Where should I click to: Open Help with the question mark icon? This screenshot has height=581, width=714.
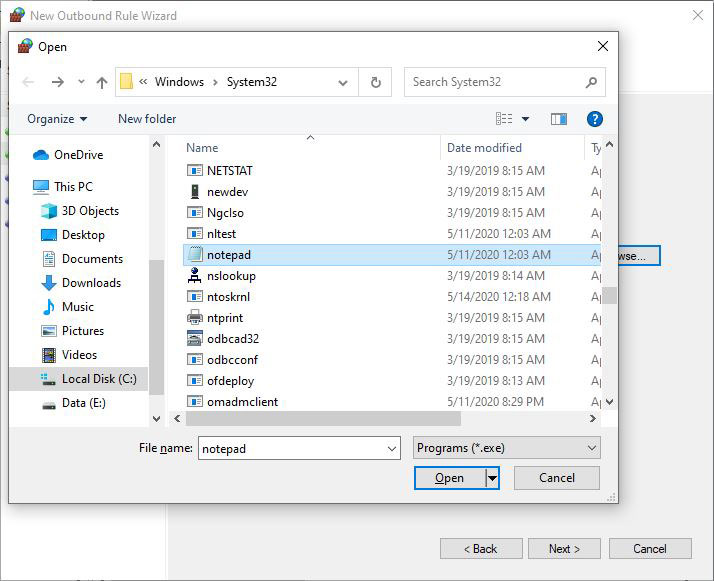coord(595,119)
